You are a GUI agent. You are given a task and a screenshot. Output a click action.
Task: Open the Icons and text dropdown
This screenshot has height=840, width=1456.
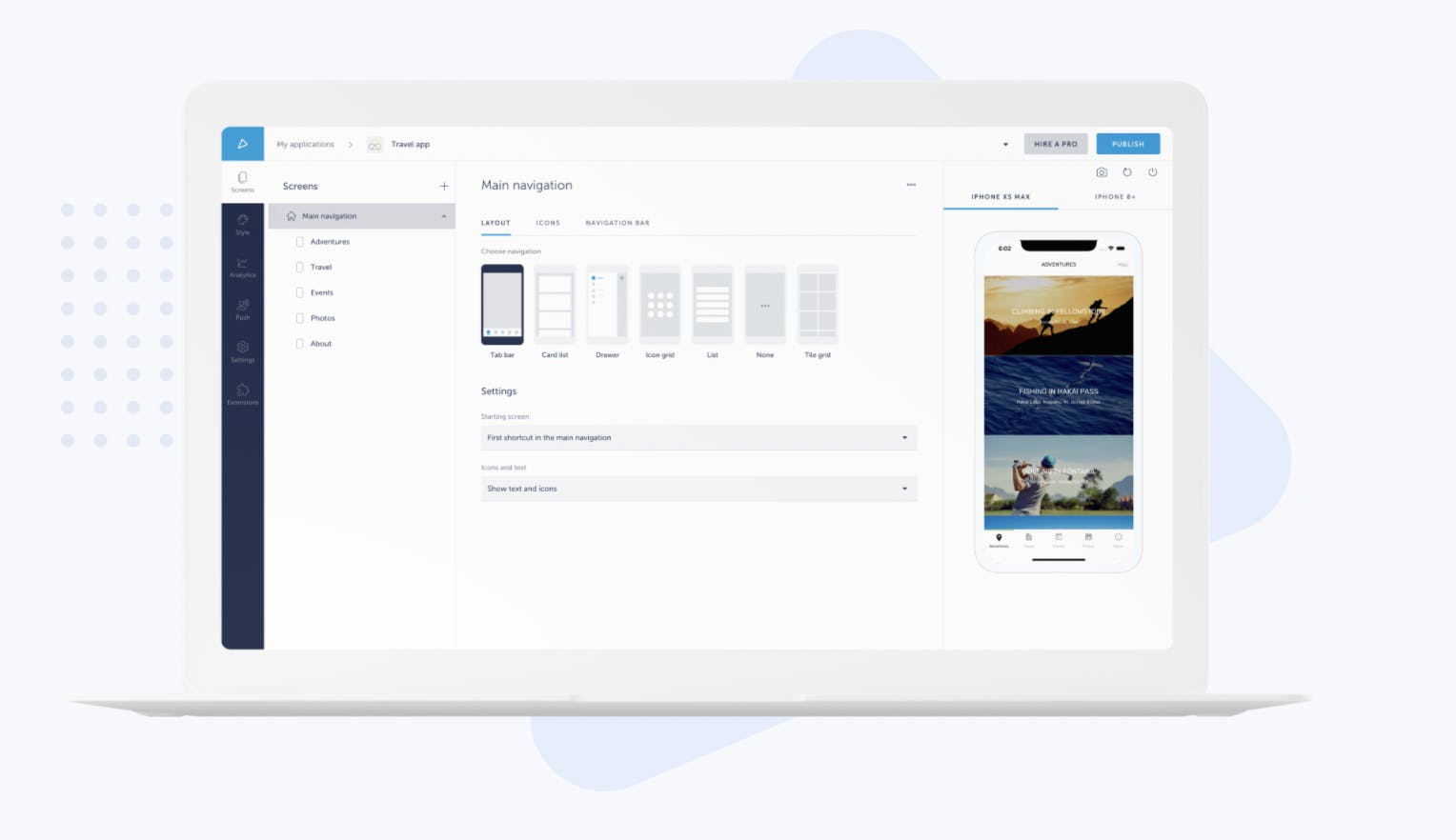698,489
